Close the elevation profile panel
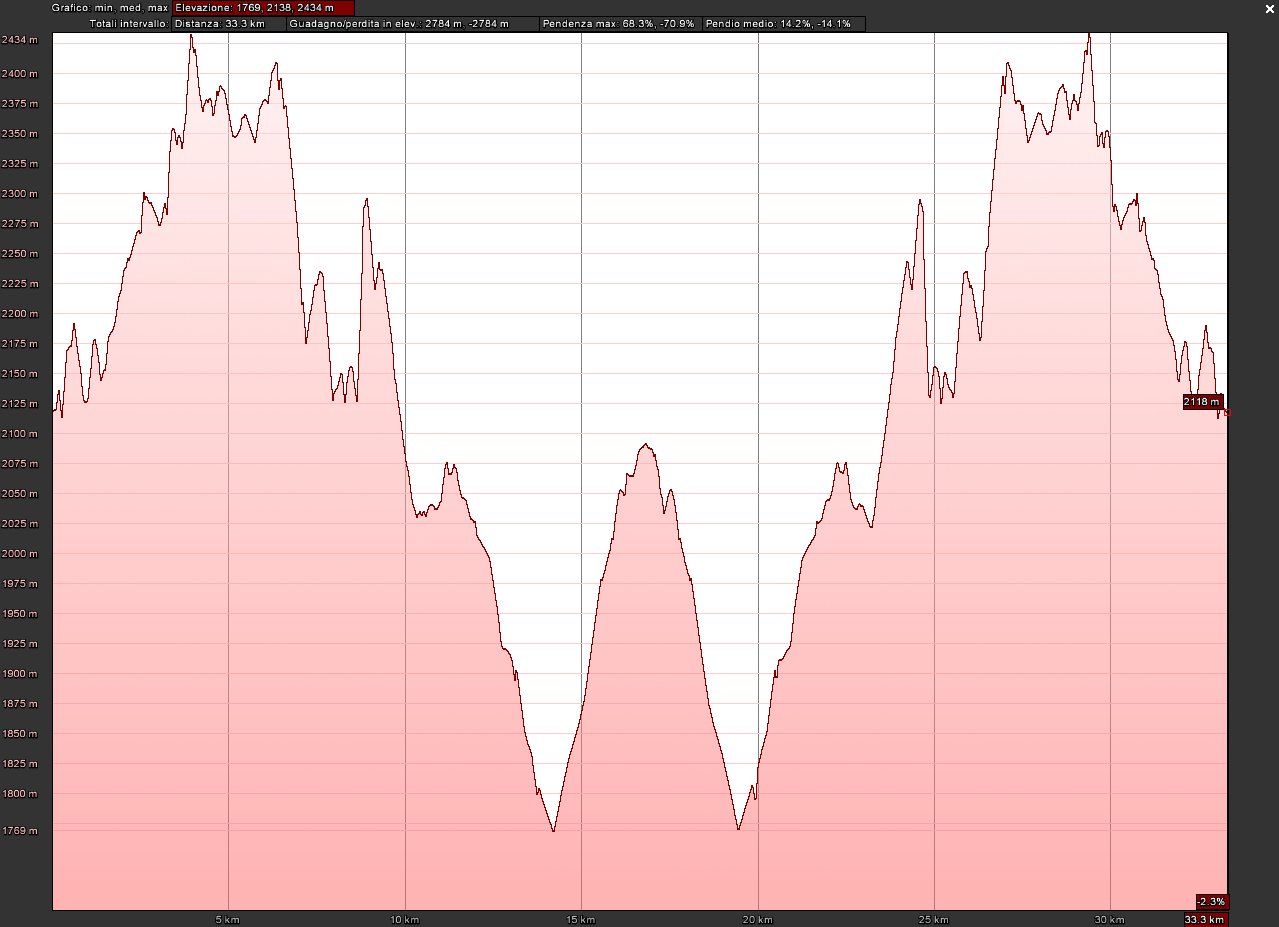 point(1268,7)
